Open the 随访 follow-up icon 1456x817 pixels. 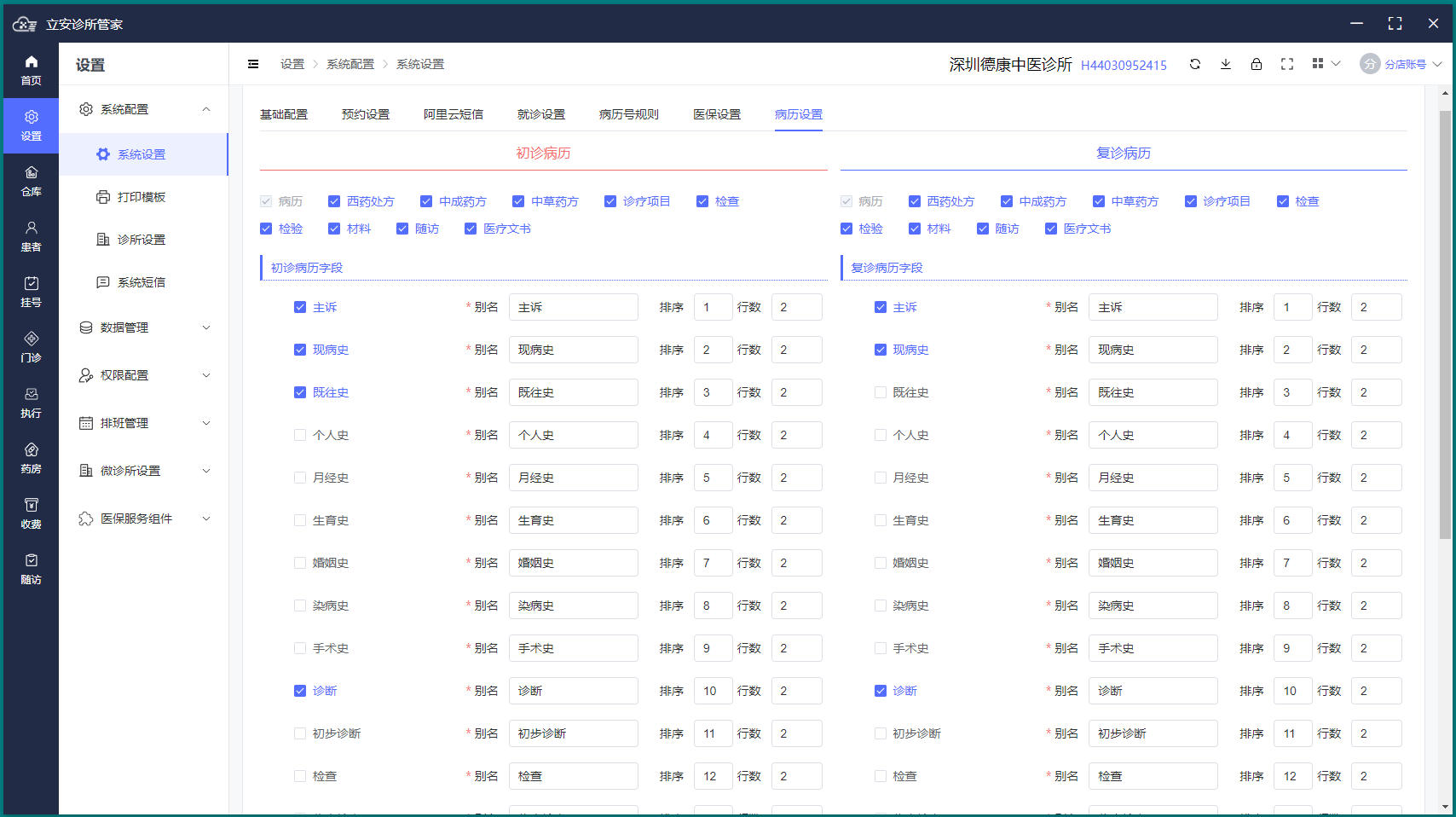(31, 560)
